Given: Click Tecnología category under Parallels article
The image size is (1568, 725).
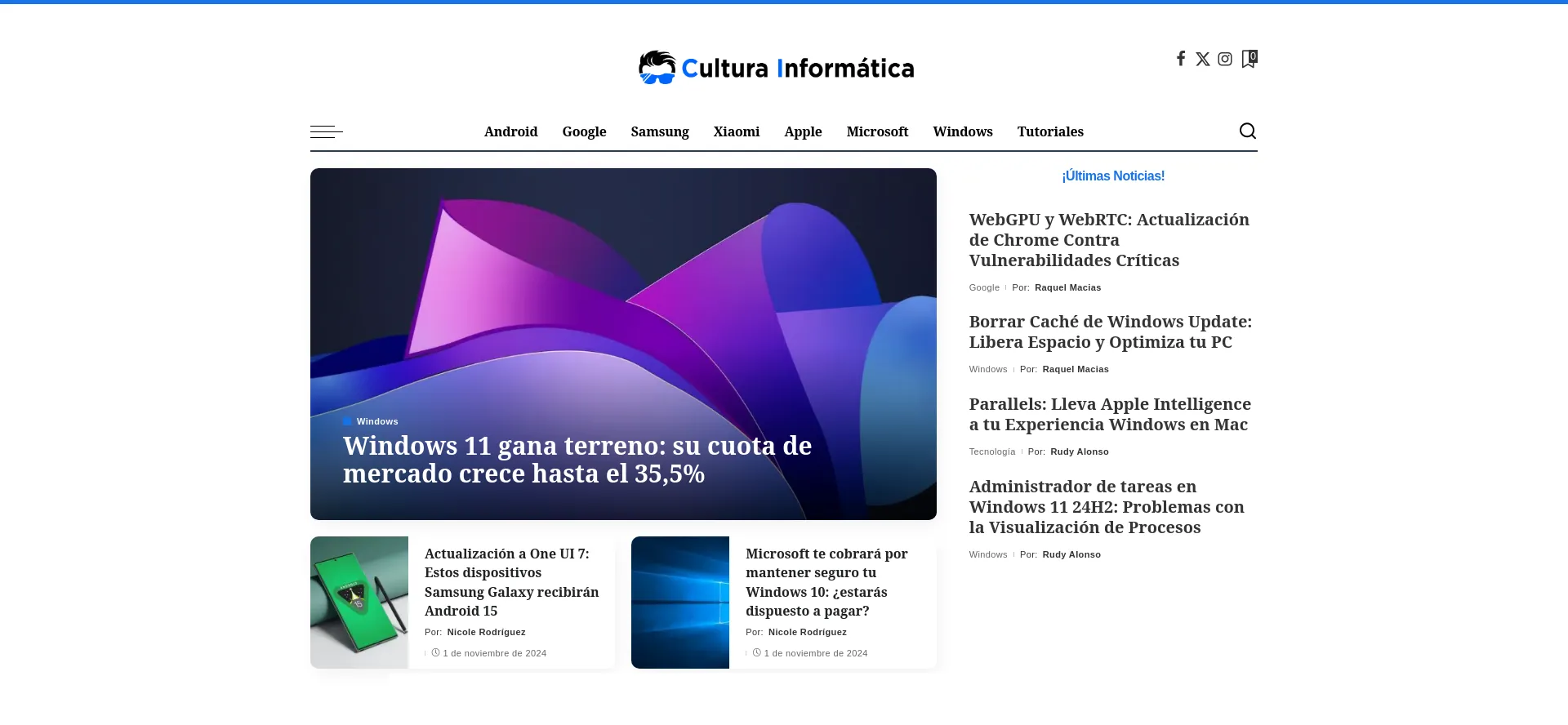Looking at the screenshot, I should pos(992,451).
